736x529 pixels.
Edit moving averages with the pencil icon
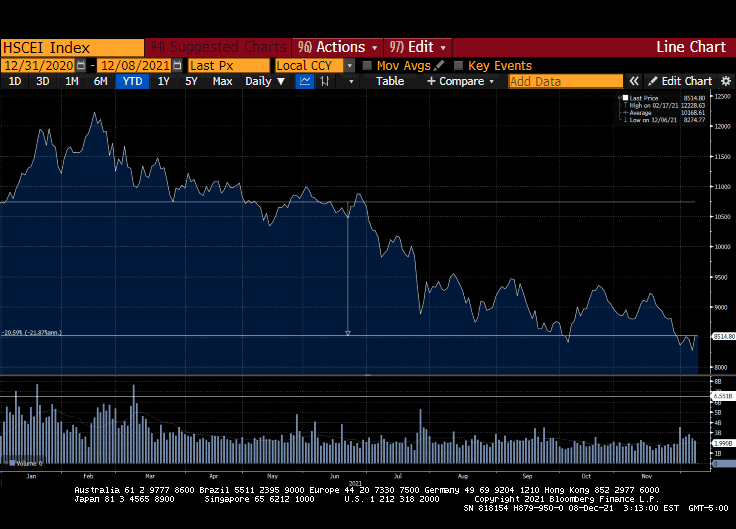tap(439, 65)
